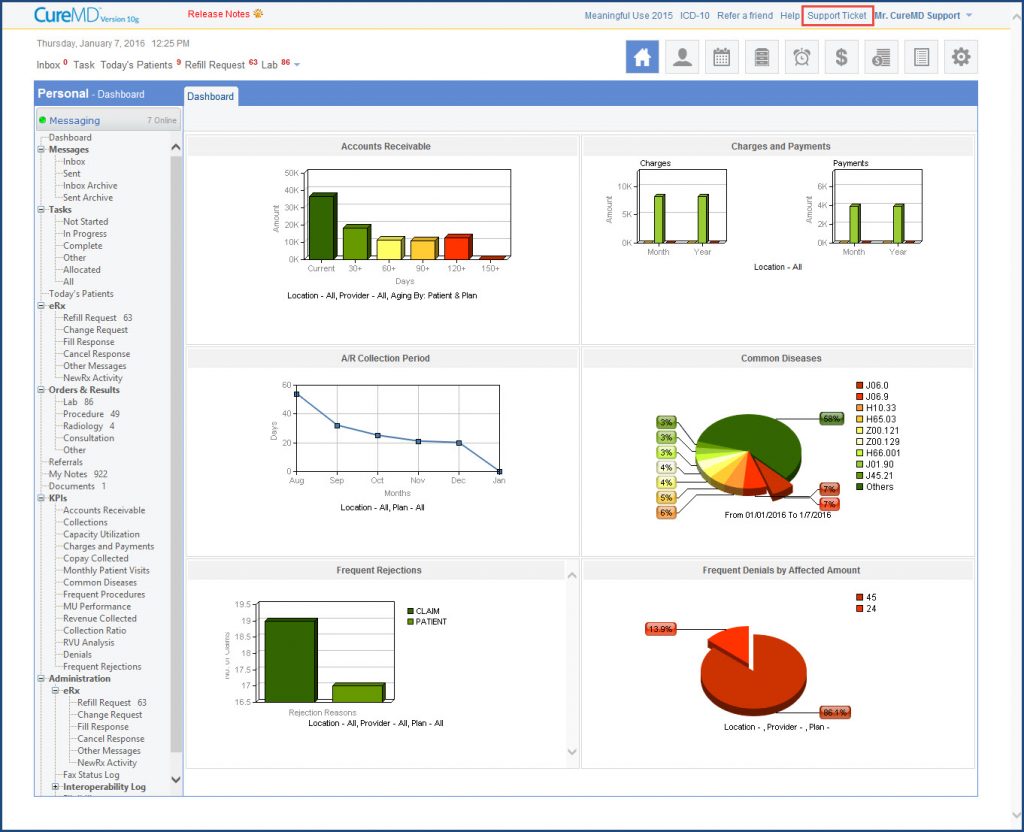Collapse the Messages tree node
The height and width of the screenshot is (832, 1024).
(x=41, y=150)
